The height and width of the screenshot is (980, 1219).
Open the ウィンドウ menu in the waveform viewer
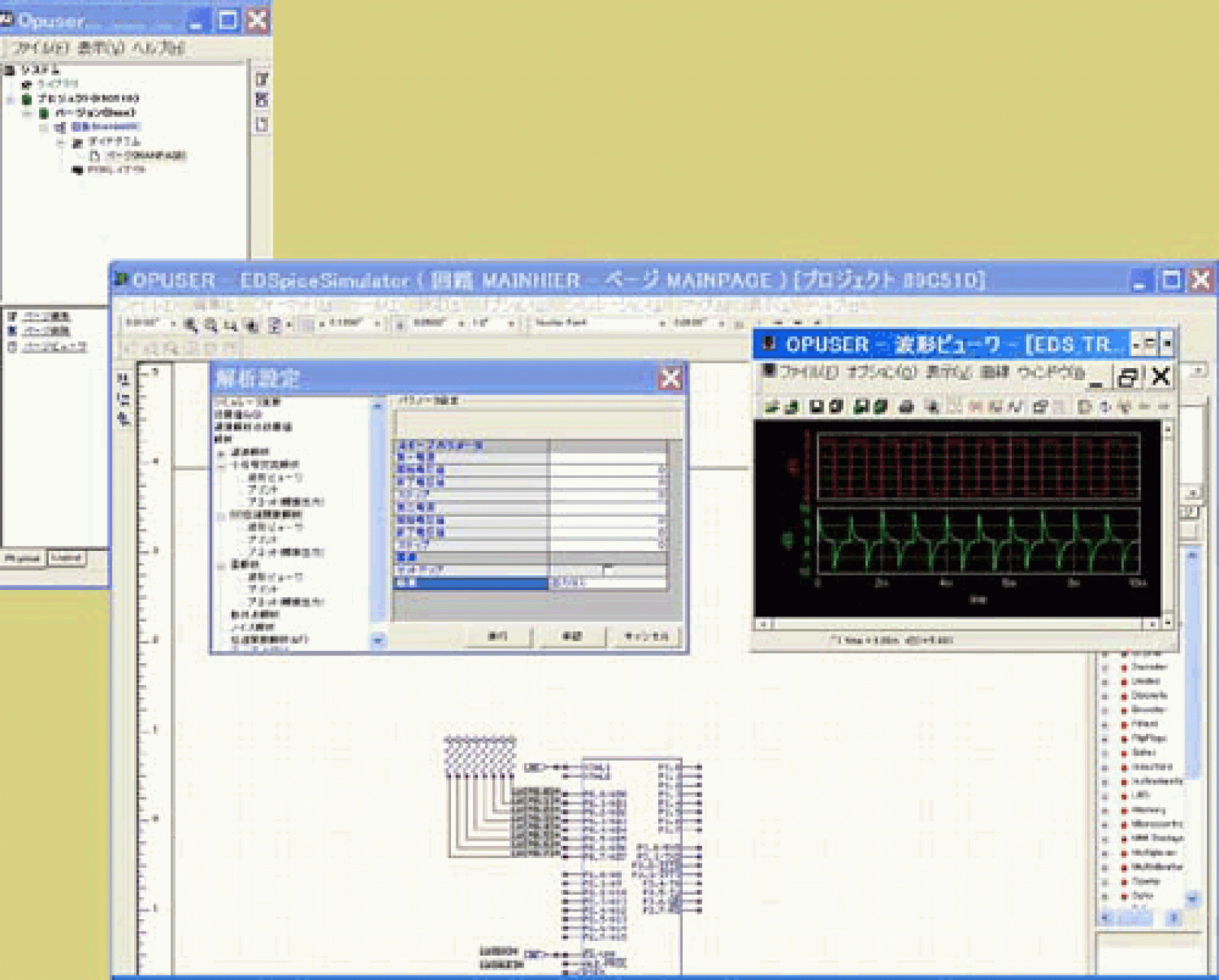point(1051,372)
